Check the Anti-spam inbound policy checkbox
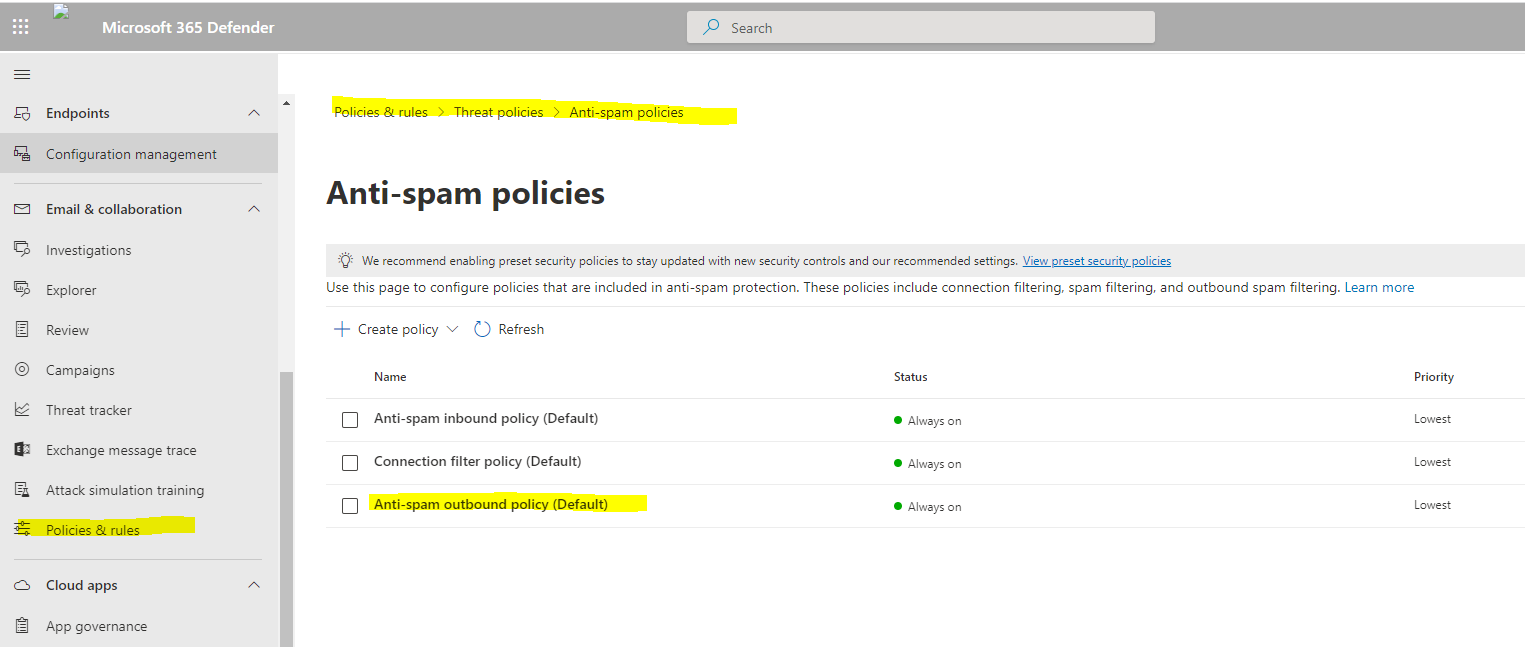Viewport: 1525px width, 647px height. pos(350,420)
